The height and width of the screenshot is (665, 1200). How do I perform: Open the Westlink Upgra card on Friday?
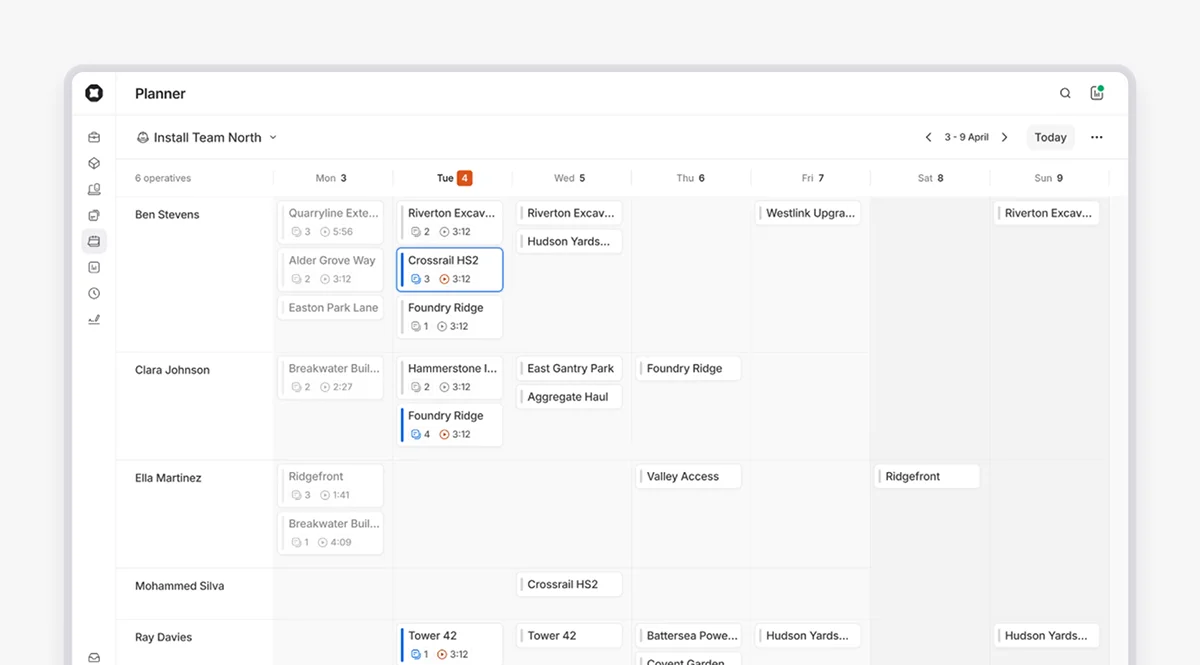809,213
